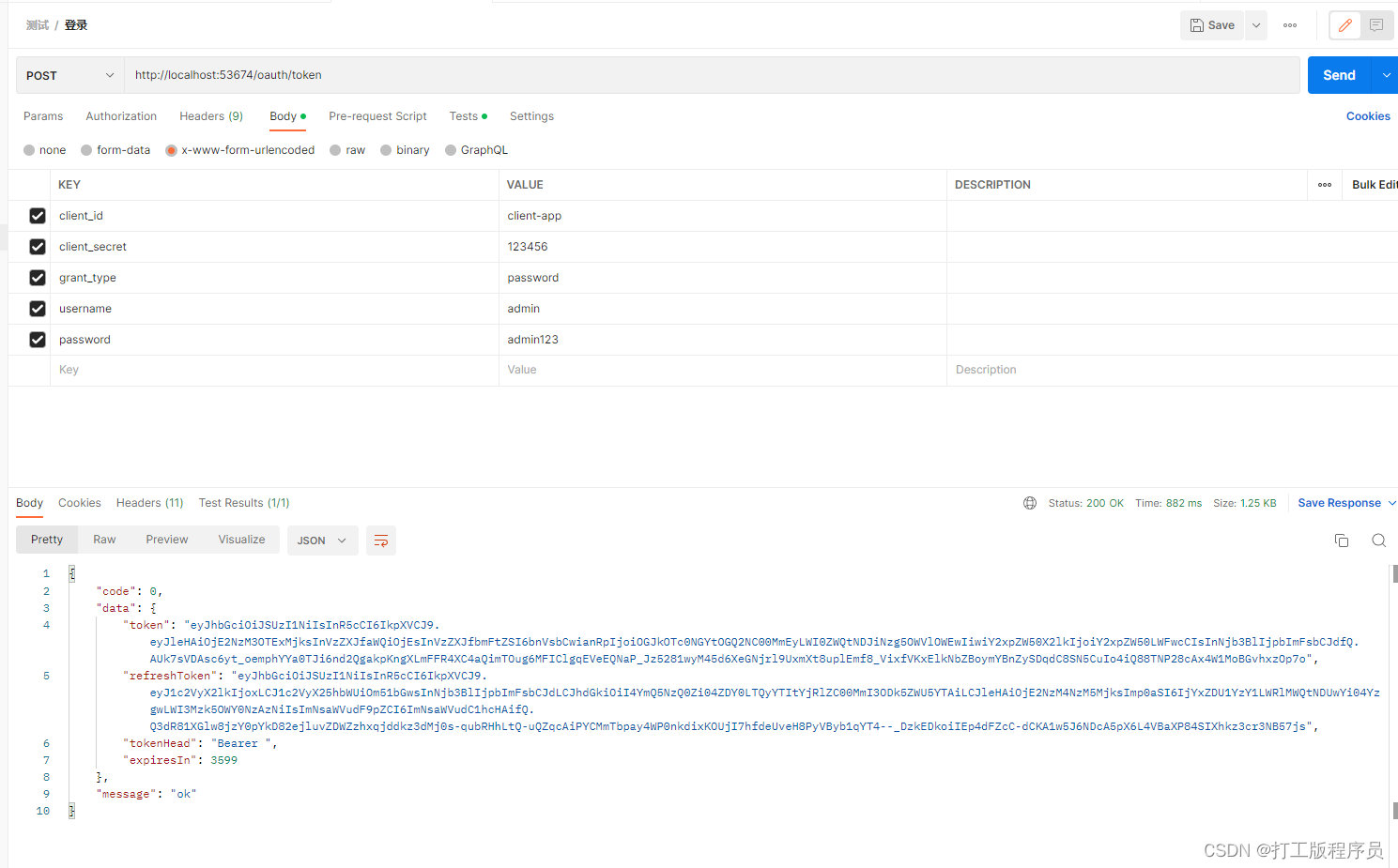Click the empty Key placeholder field
The image size is (1398, 868).
tap(274, 370)
